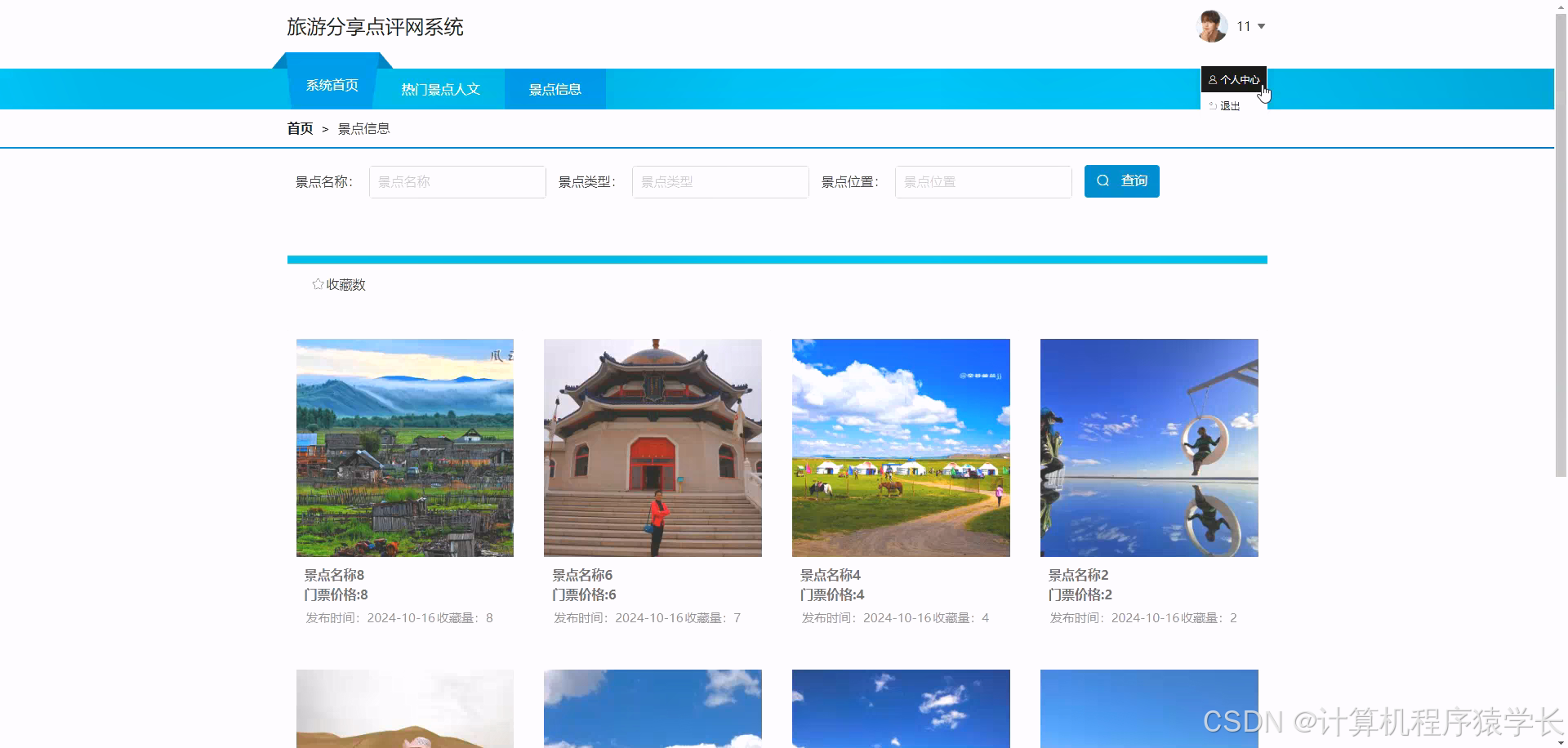This screenshot has height=748, width=1568.
Task: Click the user avatar in the top right
Action: tap(1210, 25)
